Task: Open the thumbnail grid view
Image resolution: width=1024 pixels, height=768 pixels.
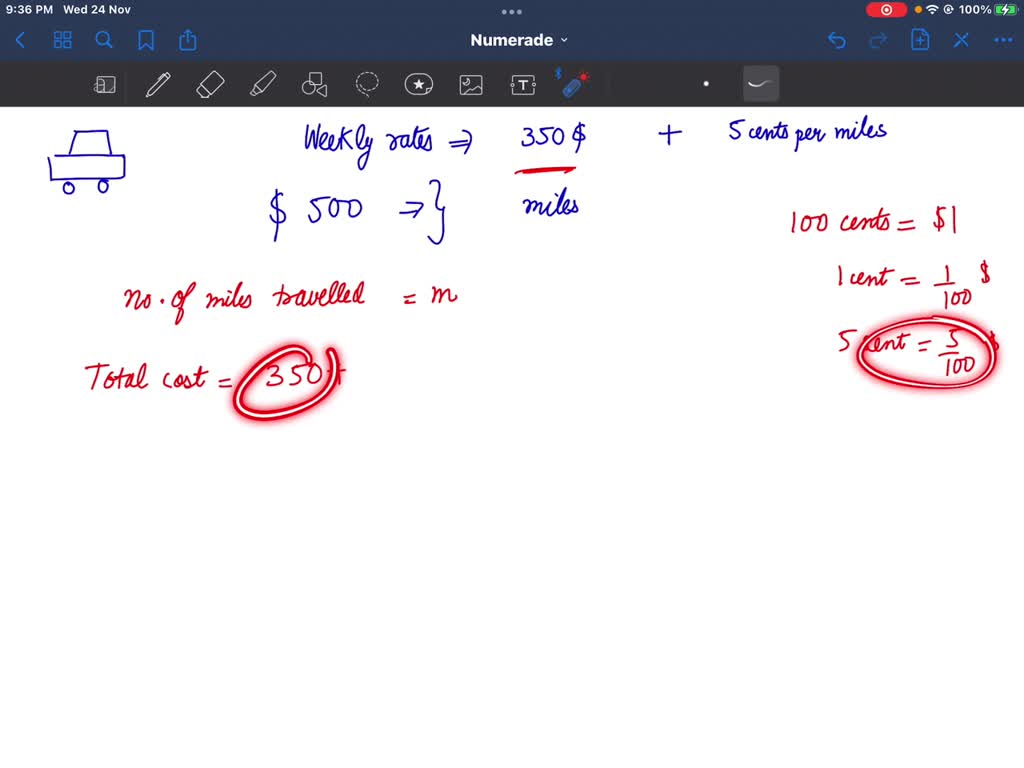Action: pos(63,40)
